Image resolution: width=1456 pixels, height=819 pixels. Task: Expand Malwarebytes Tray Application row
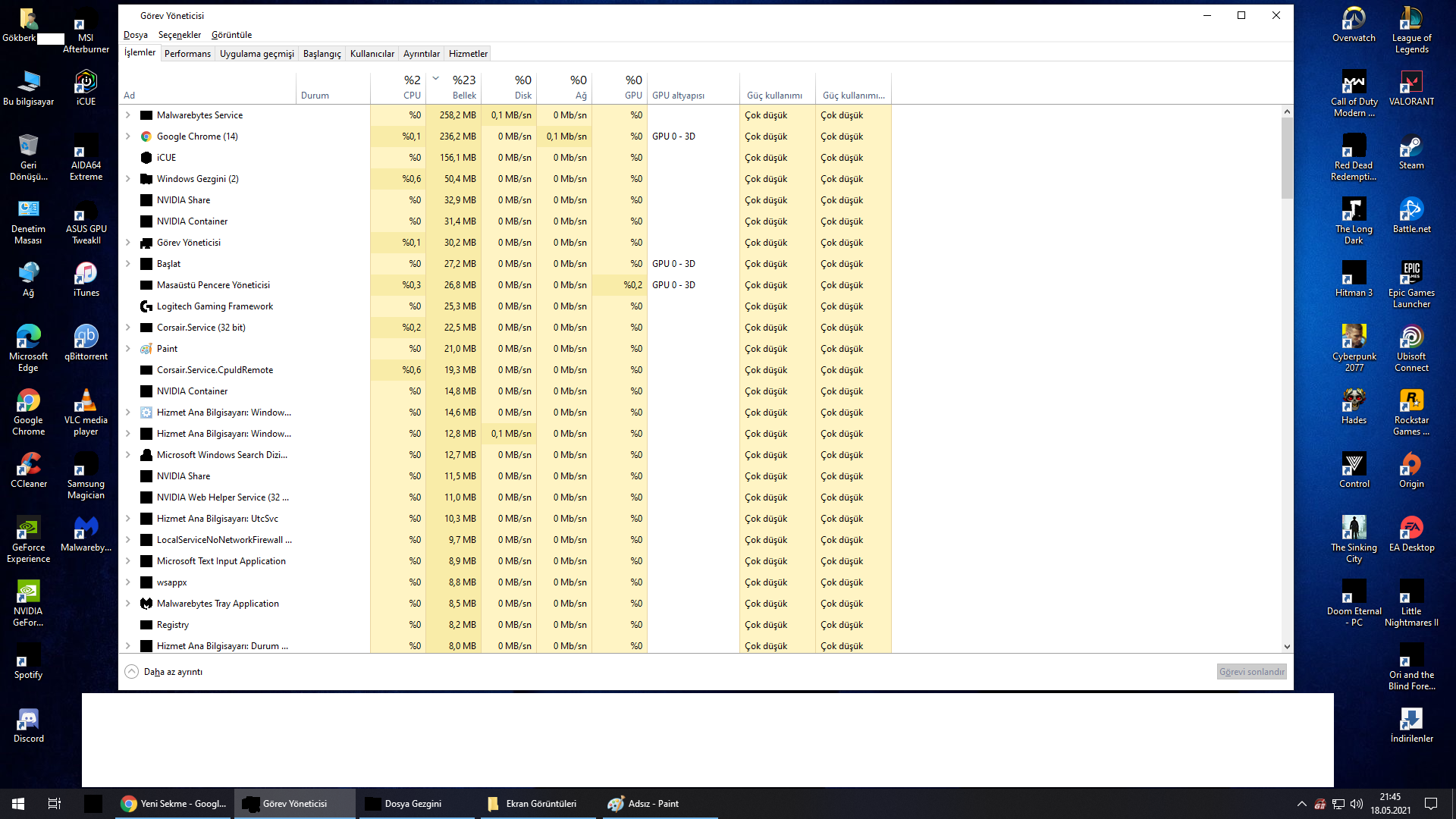[x=128, y=604]
